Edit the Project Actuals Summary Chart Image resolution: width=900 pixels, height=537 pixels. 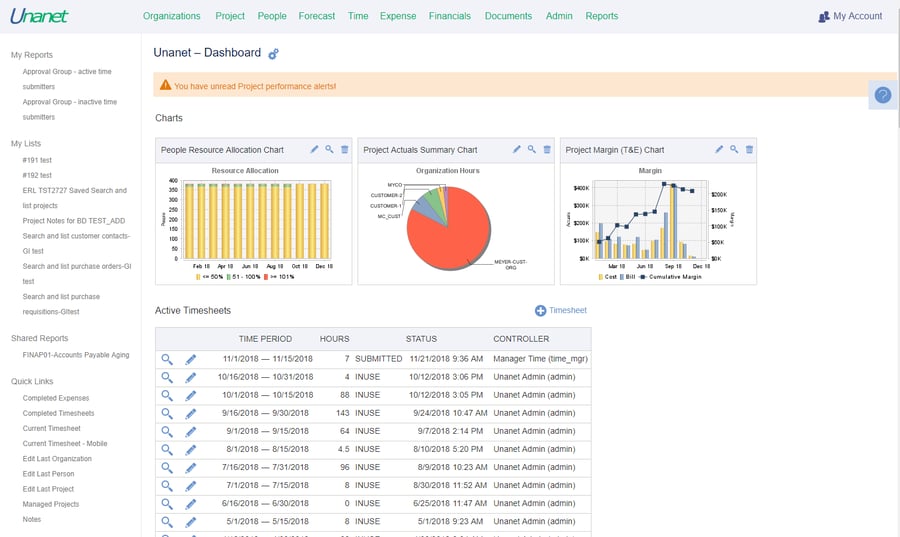click(517, 149)
